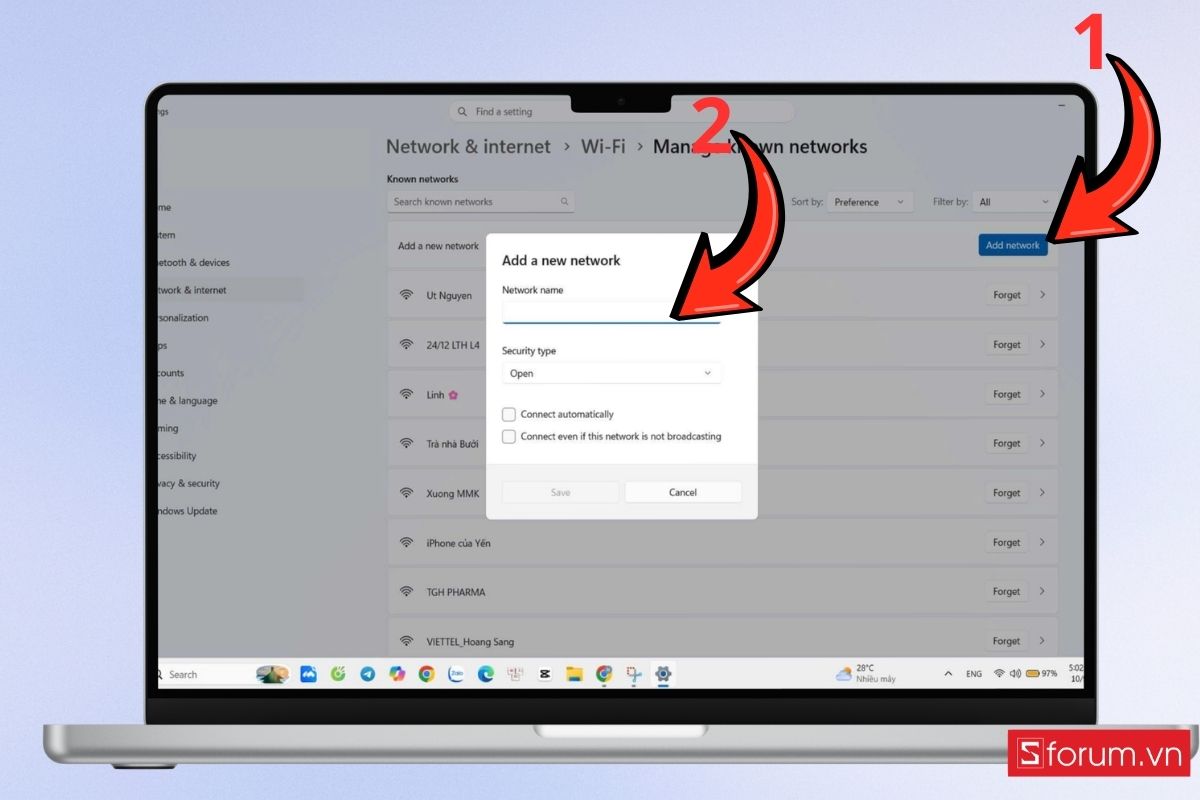The width and height of the screenshot is (1200, 800).
Task: Forget the iPhone của Yến network
Action: pos(1007,542)
